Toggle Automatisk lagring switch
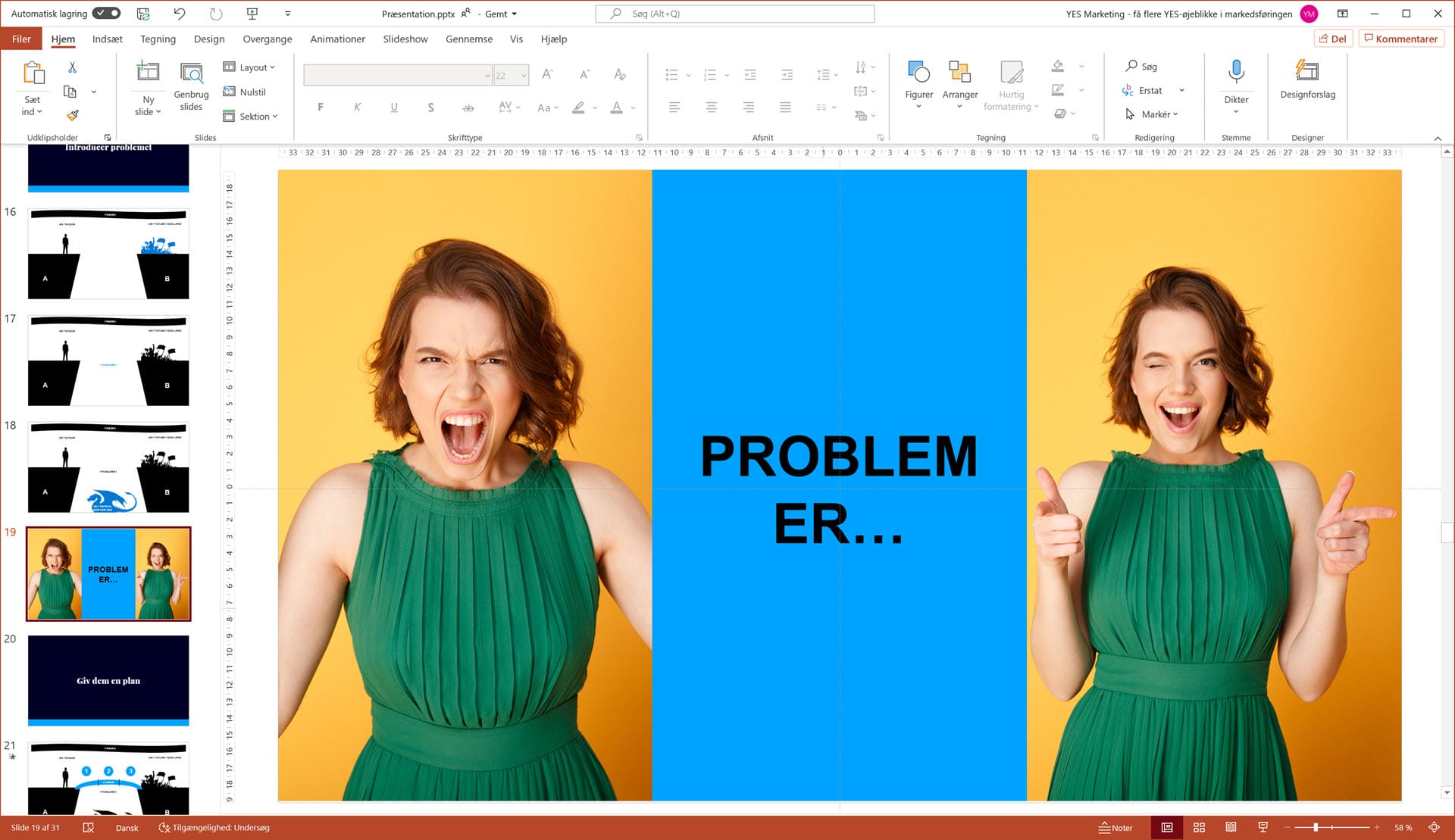 pyautogui.click(x=106, y=14)
